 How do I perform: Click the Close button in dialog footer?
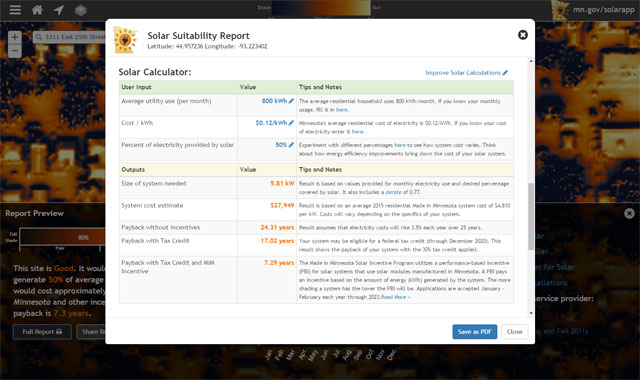(x=514, y=332)
